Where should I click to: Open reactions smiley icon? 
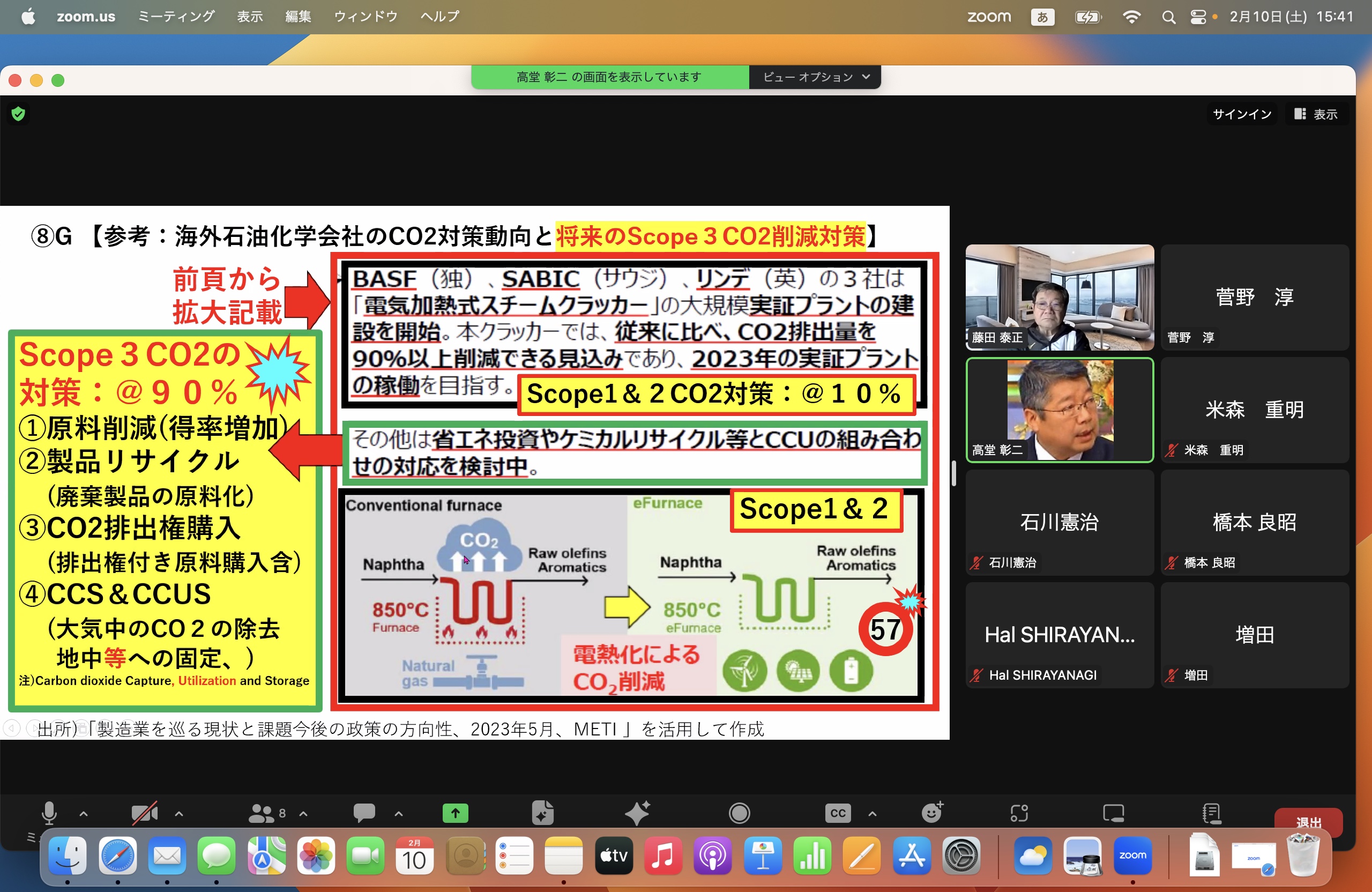pyautogui.click(x=932, y=813)
